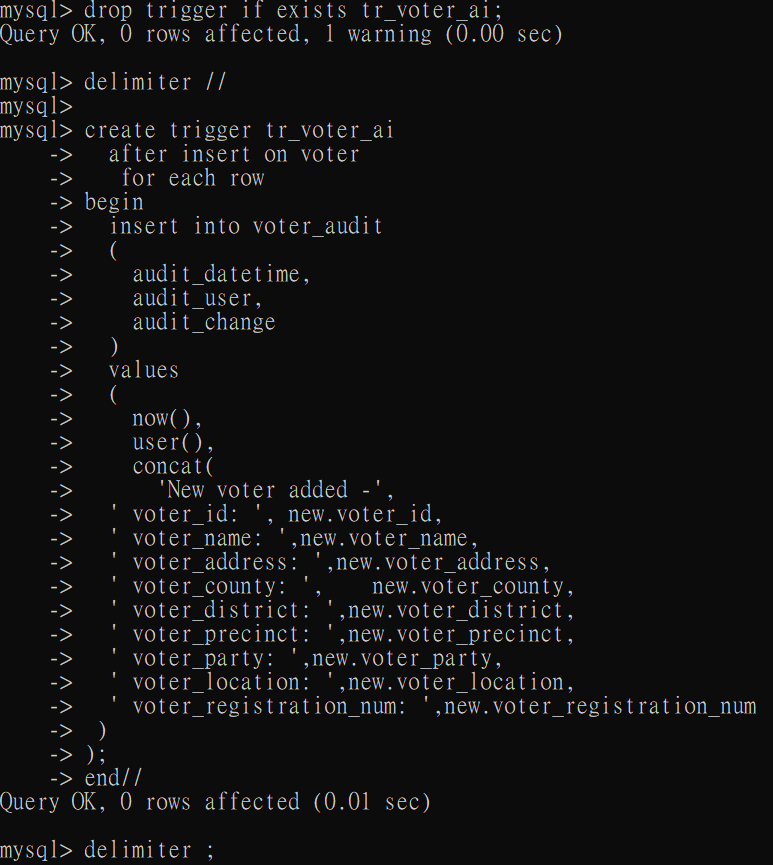Click 'new.voter_county' in the concat list

(468, 587)
